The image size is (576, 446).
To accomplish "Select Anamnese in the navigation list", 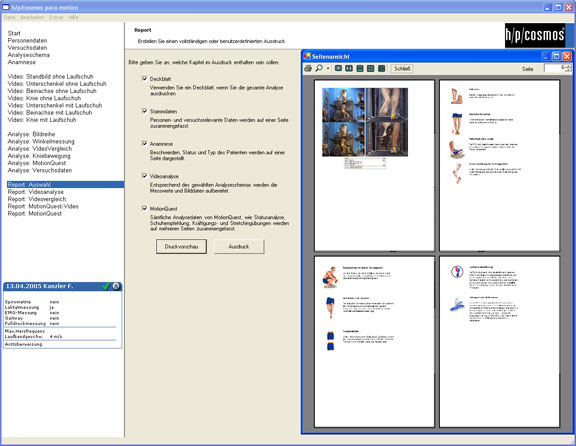I will coord(22,62).
